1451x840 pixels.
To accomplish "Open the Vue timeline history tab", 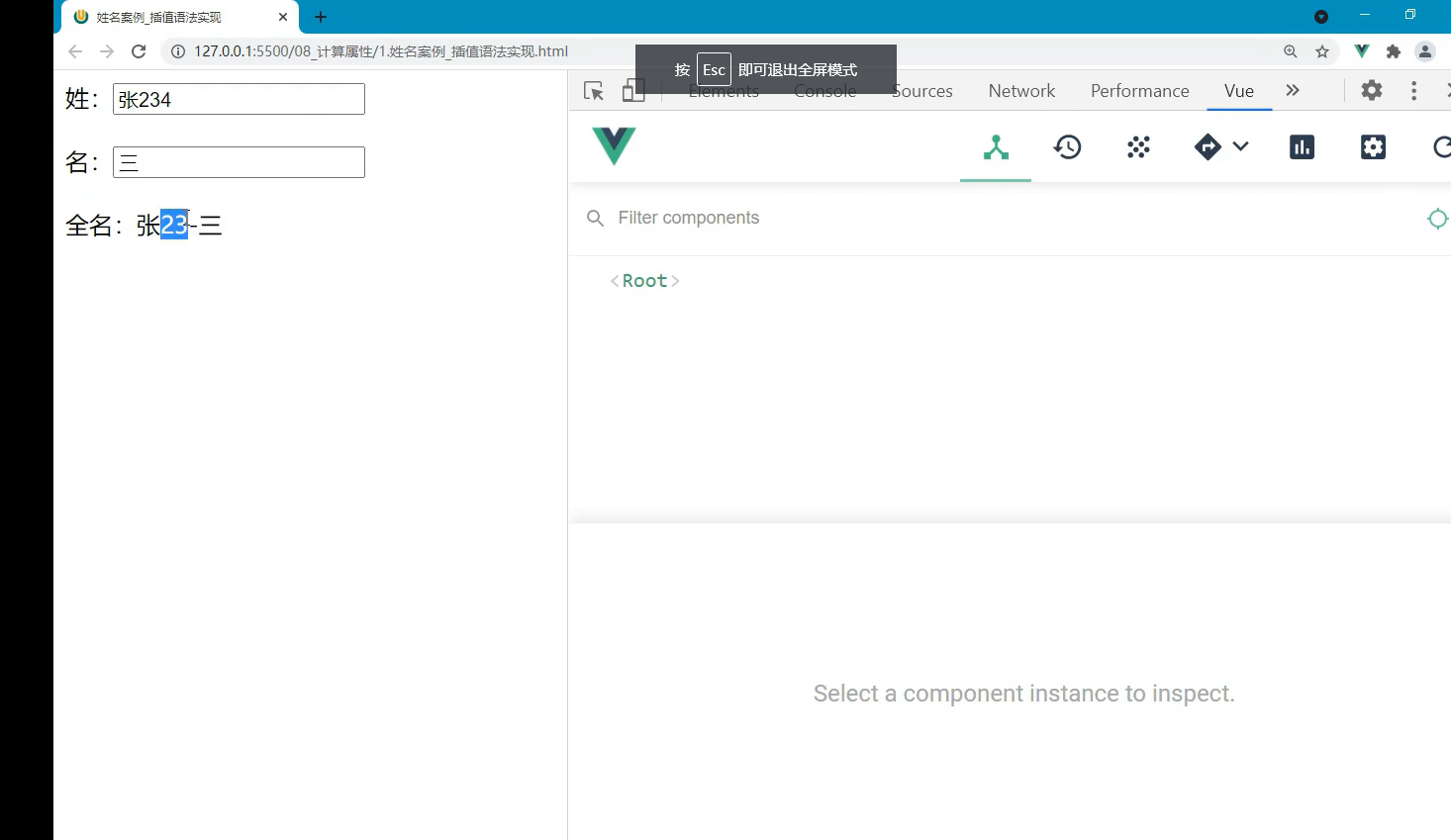I will (1067, 147).
